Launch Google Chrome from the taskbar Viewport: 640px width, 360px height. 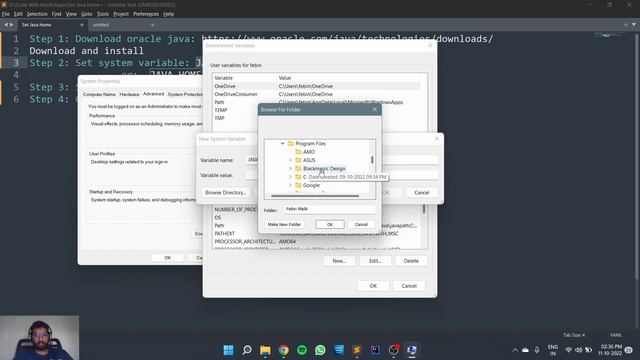click(284, 350)
